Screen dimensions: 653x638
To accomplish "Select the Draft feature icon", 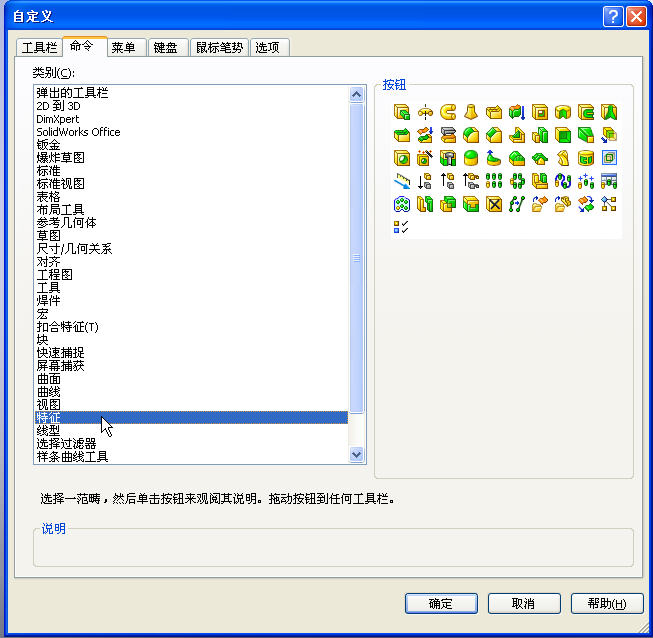I will coord(586,135).
